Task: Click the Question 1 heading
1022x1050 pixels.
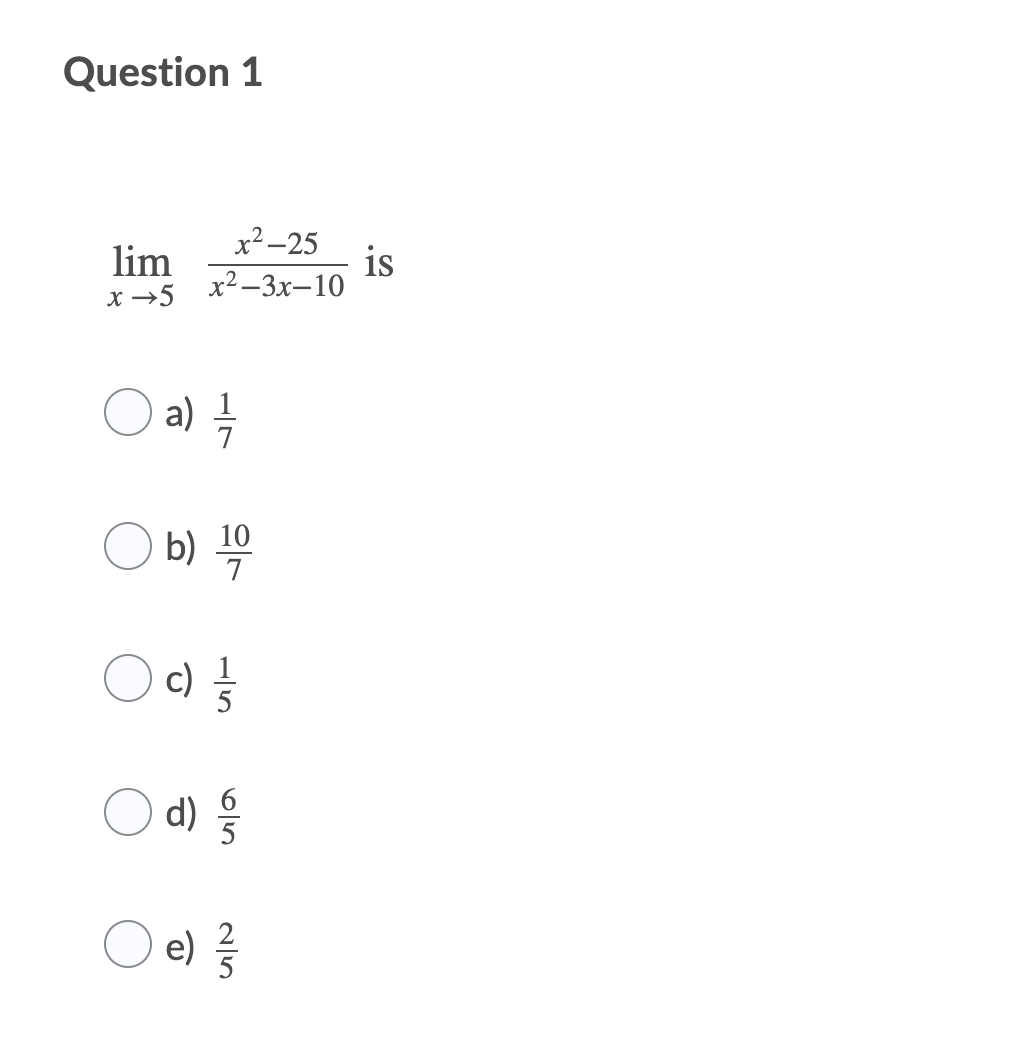Action: click(163, 72)
